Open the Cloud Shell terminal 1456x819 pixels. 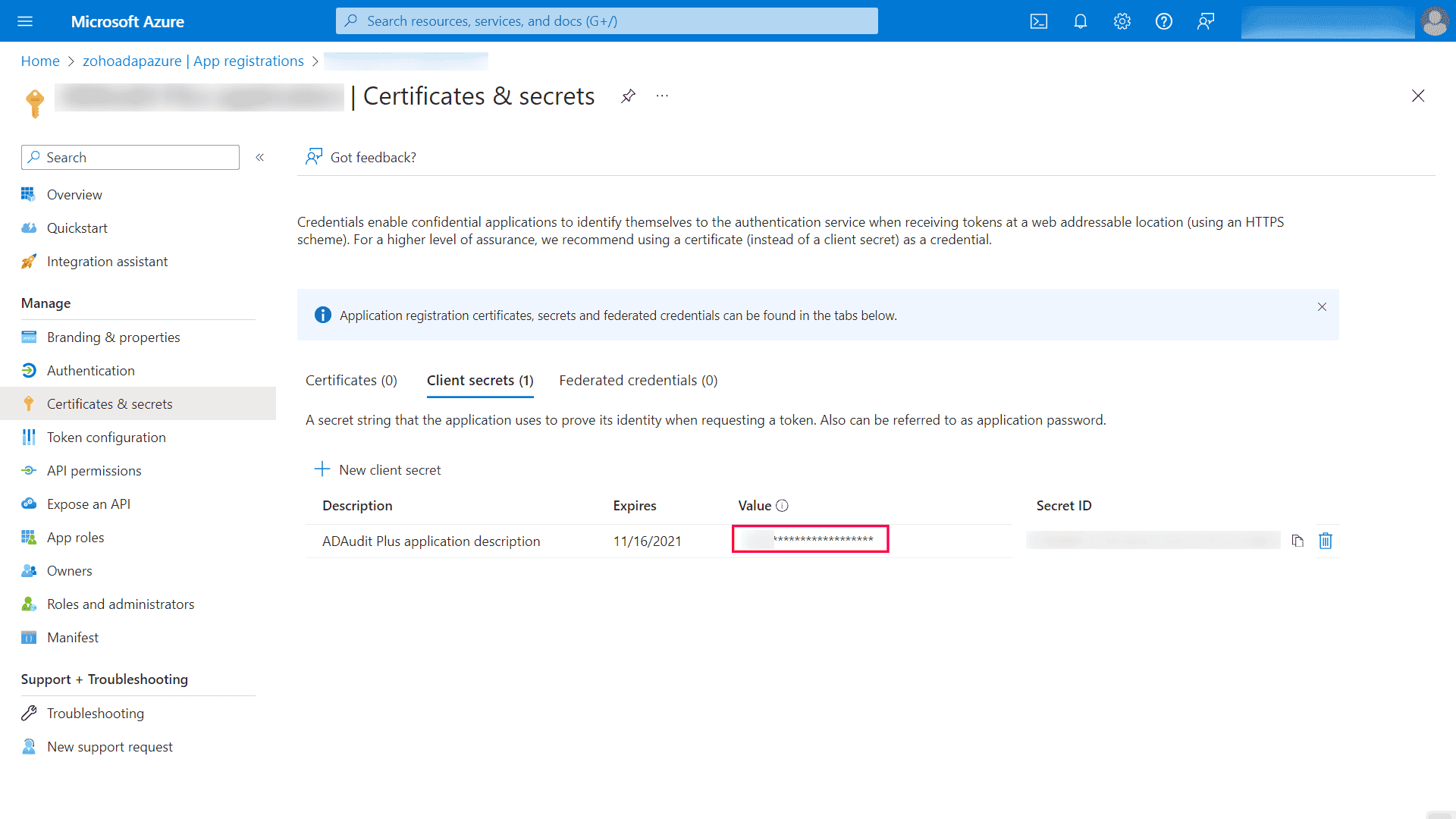coord(1038,21)
